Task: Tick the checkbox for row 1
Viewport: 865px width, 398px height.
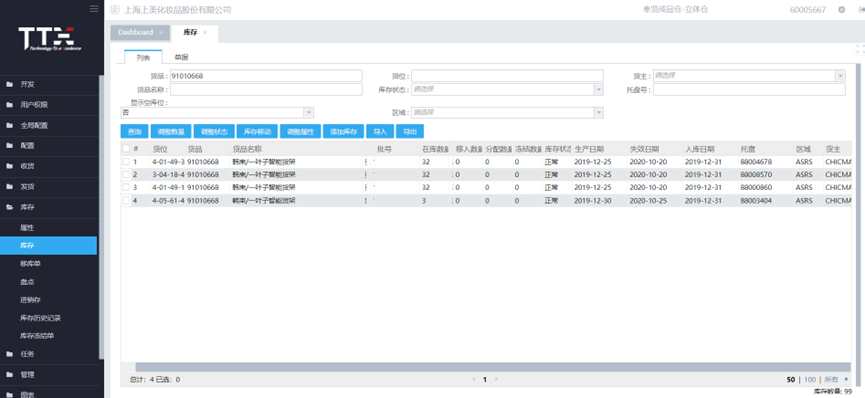Action: click(x=126, y=162)
